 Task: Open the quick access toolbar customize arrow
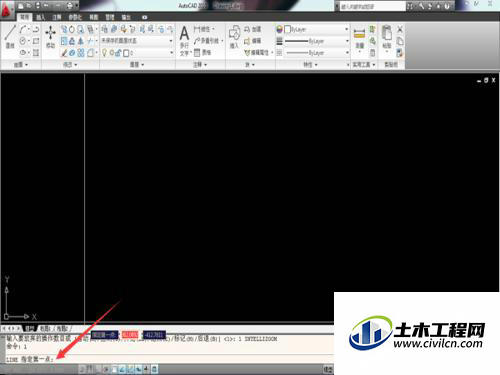click(x=77, y=5)
